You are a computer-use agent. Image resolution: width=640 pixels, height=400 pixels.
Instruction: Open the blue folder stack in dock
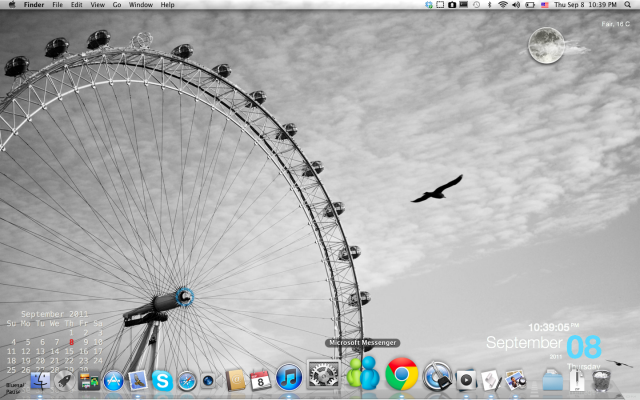pyautogui.click(x=553, y=380)
